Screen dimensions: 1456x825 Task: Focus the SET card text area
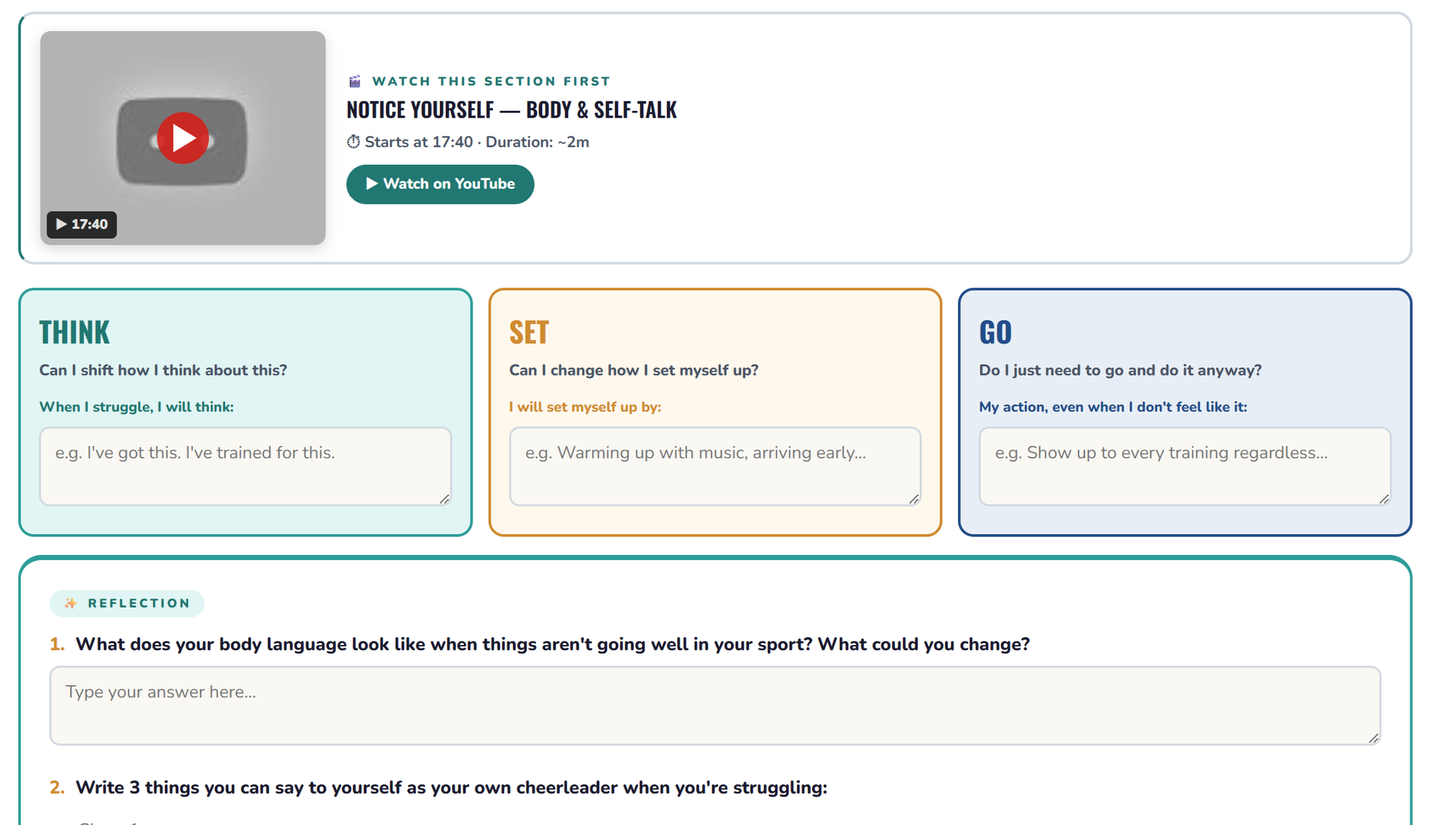pos(715,466)
